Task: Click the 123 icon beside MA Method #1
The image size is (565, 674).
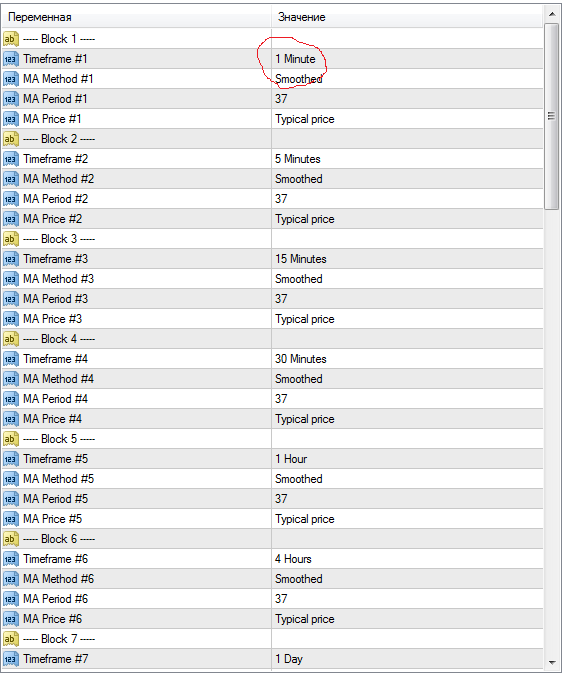Action: pos(11,79)
